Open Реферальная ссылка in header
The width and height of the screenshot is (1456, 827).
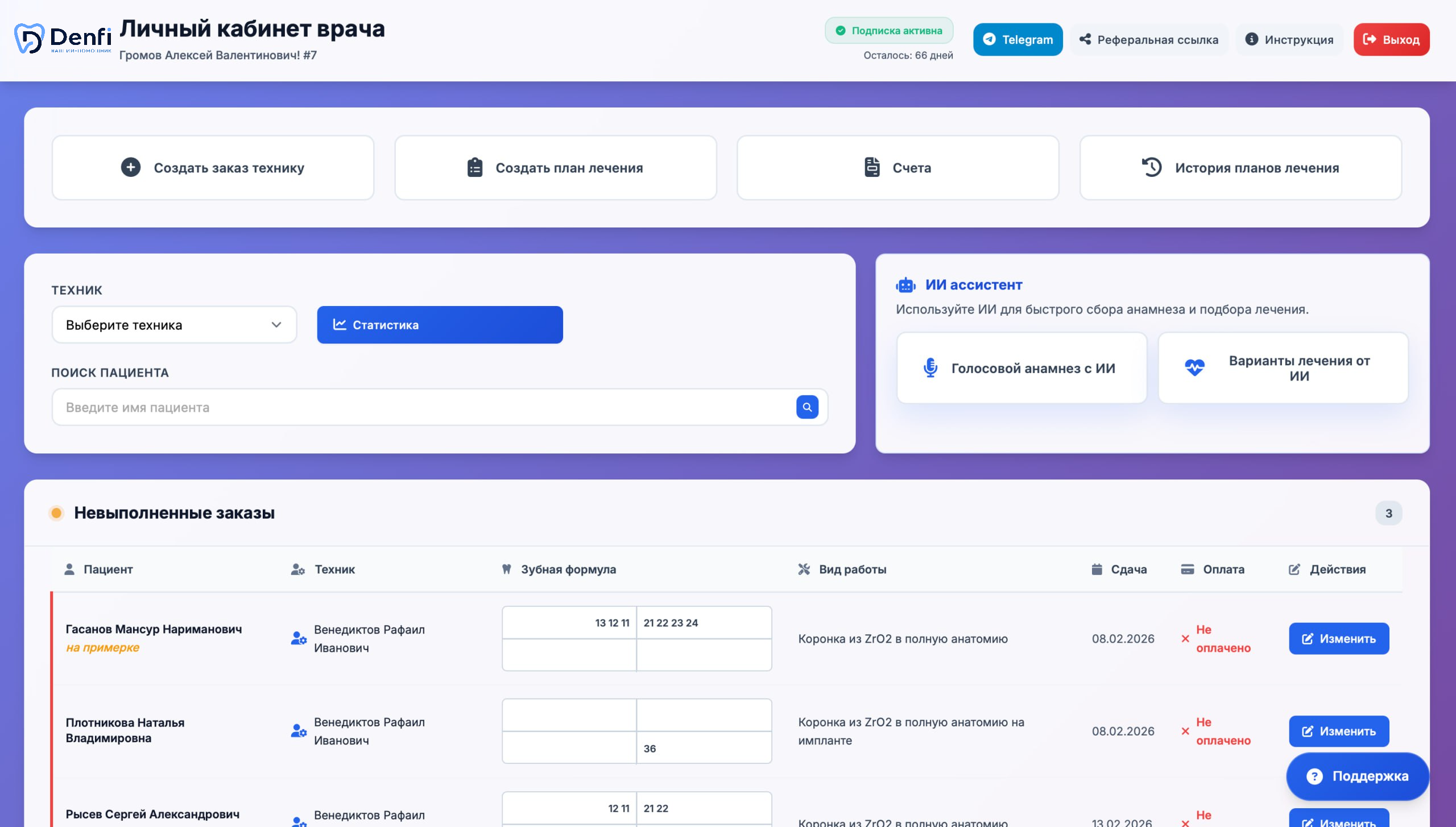(x=1149, y=39)
